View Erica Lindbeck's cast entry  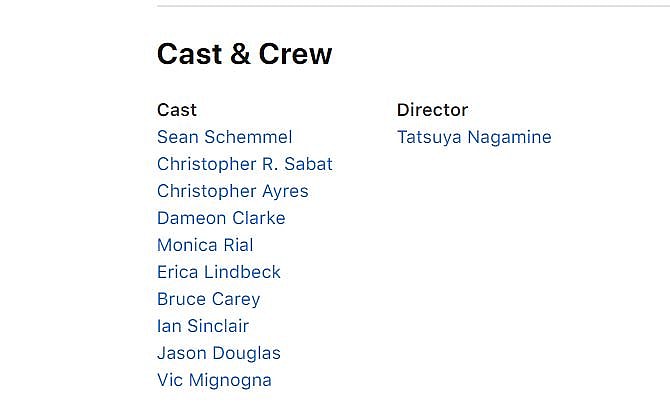[219, 272]
